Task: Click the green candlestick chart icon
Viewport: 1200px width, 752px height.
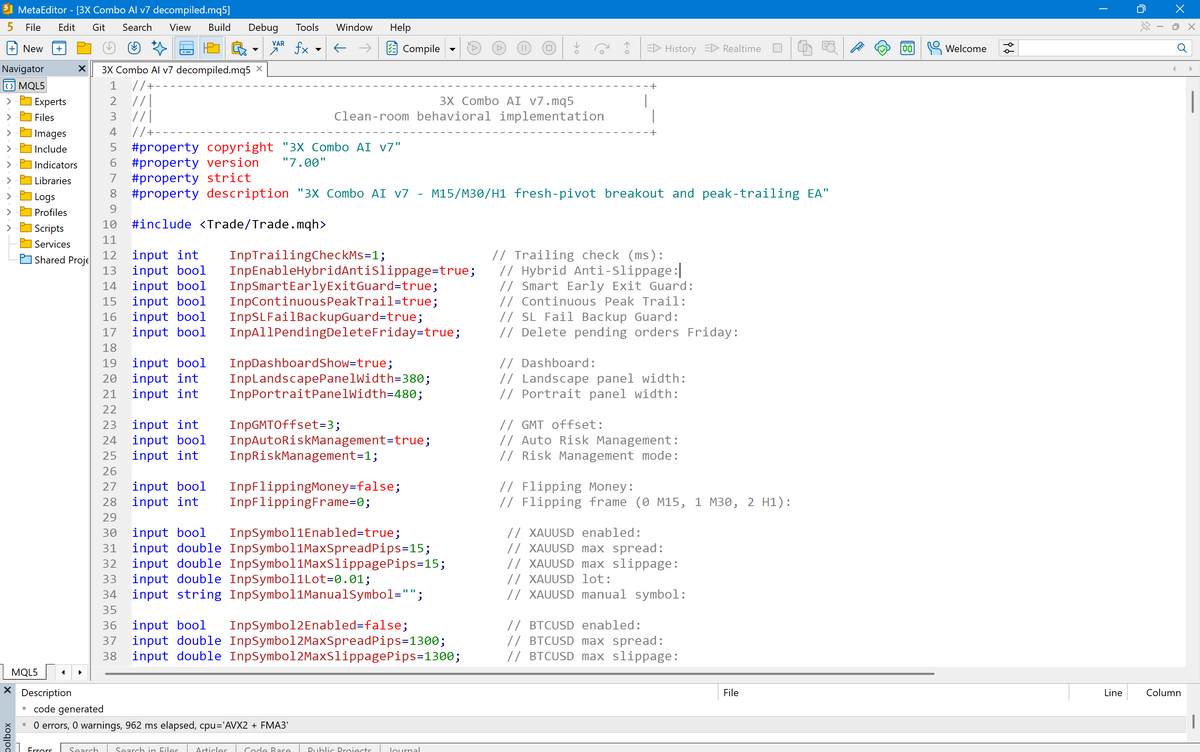Action: 906,48
